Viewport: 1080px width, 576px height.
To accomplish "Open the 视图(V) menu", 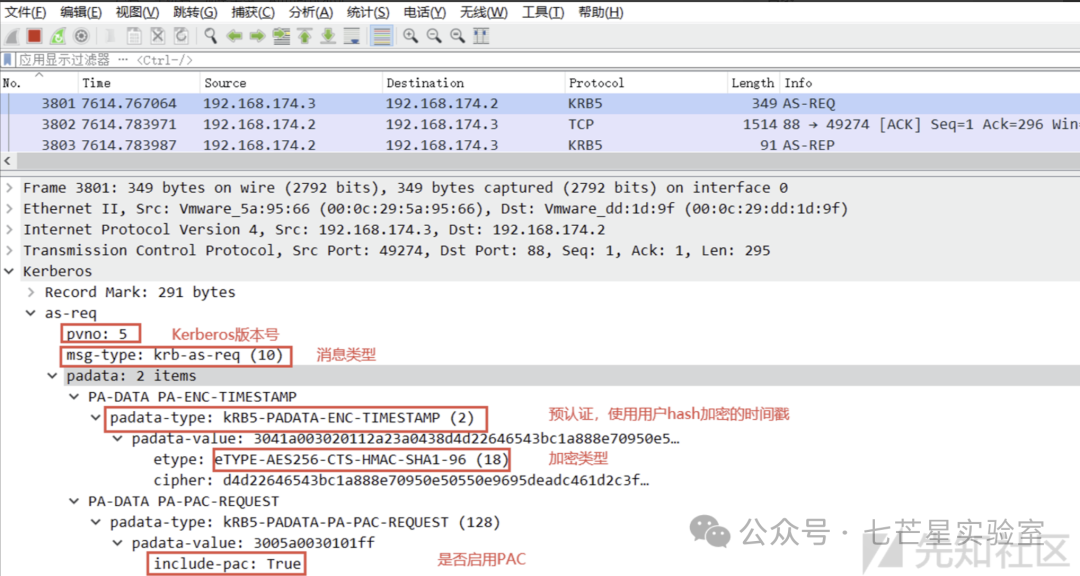I will pyautogui.click(x=137, y=12).
